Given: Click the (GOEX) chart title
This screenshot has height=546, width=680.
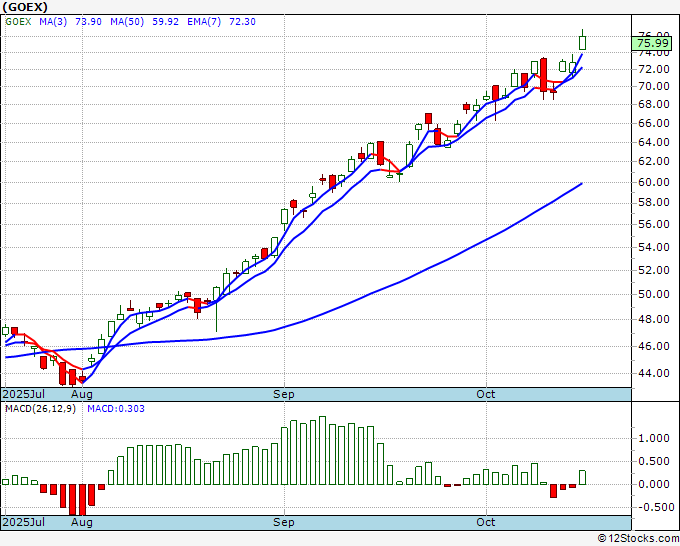Looking at the screenshot, I should pos(25,7).
